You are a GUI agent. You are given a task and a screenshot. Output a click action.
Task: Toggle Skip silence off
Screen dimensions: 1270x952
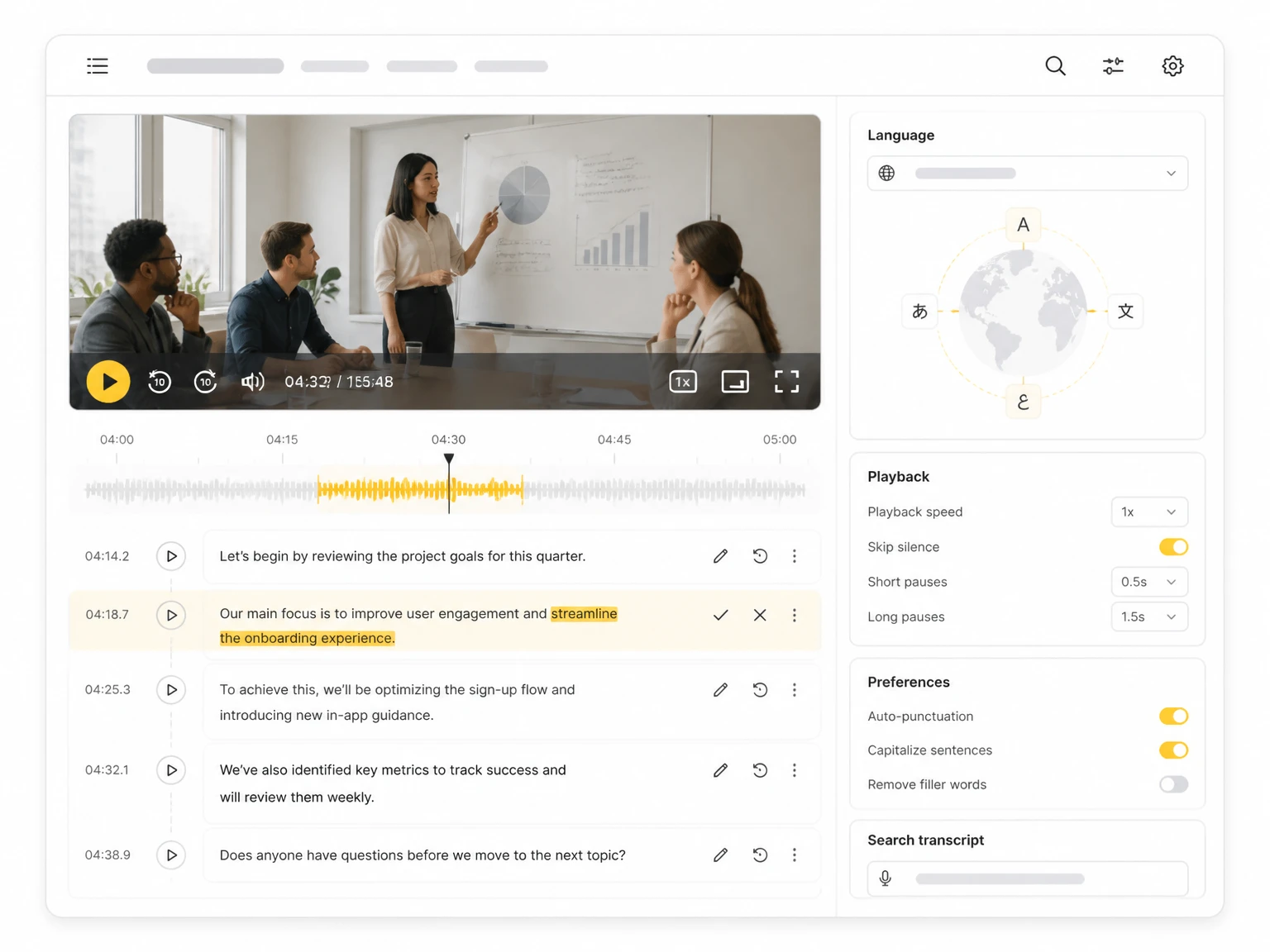pos(1173,547)
